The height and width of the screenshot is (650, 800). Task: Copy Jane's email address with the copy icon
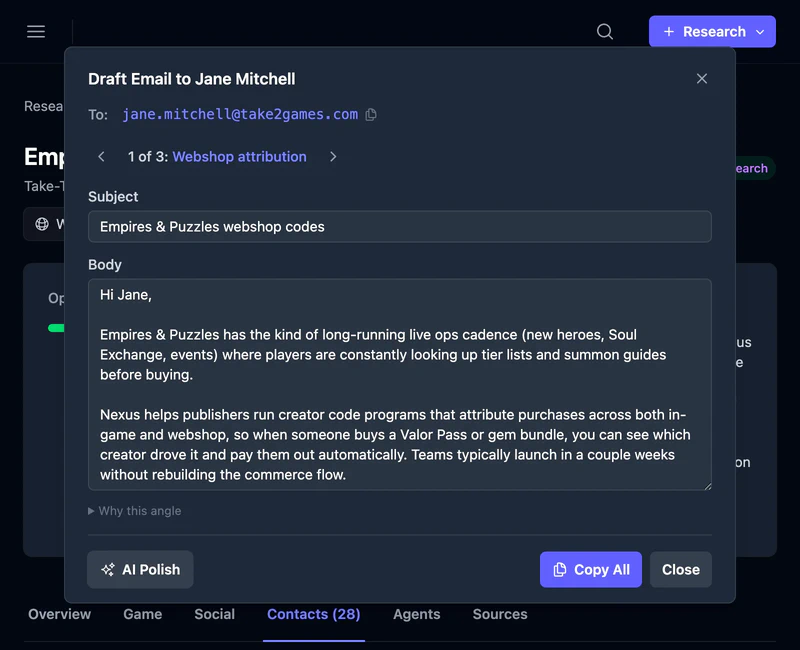[370, 114]
